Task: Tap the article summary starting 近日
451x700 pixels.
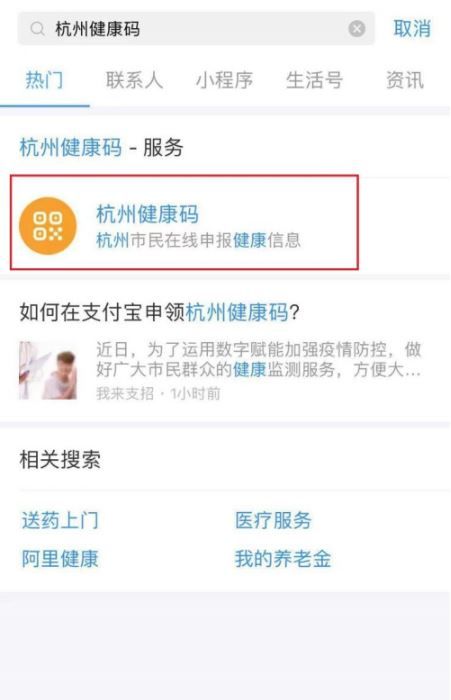Action: click(x=259, y=360)
